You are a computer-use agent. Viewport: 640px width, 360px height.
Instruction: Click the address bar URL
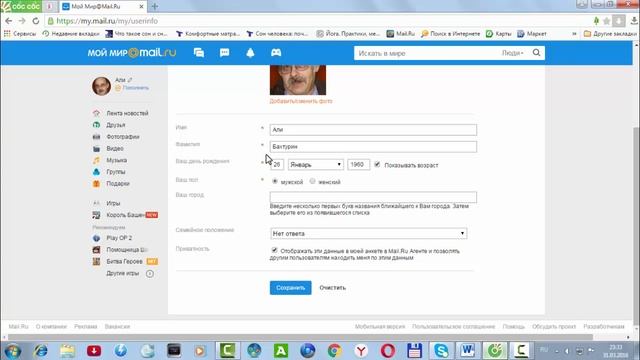tap(107, 21)
